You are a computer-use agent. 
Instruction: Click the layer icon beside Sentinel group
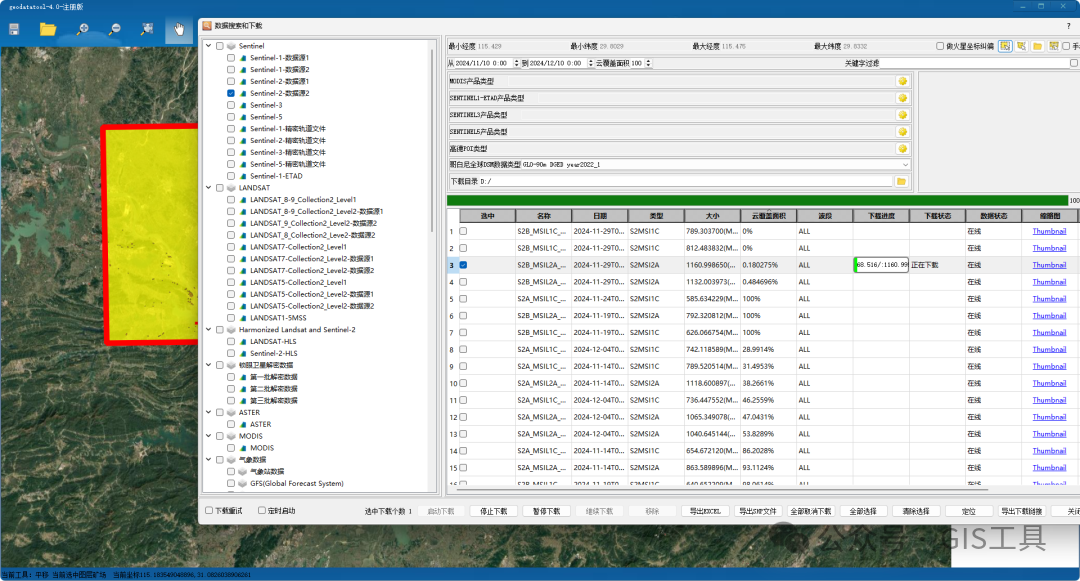231,46
